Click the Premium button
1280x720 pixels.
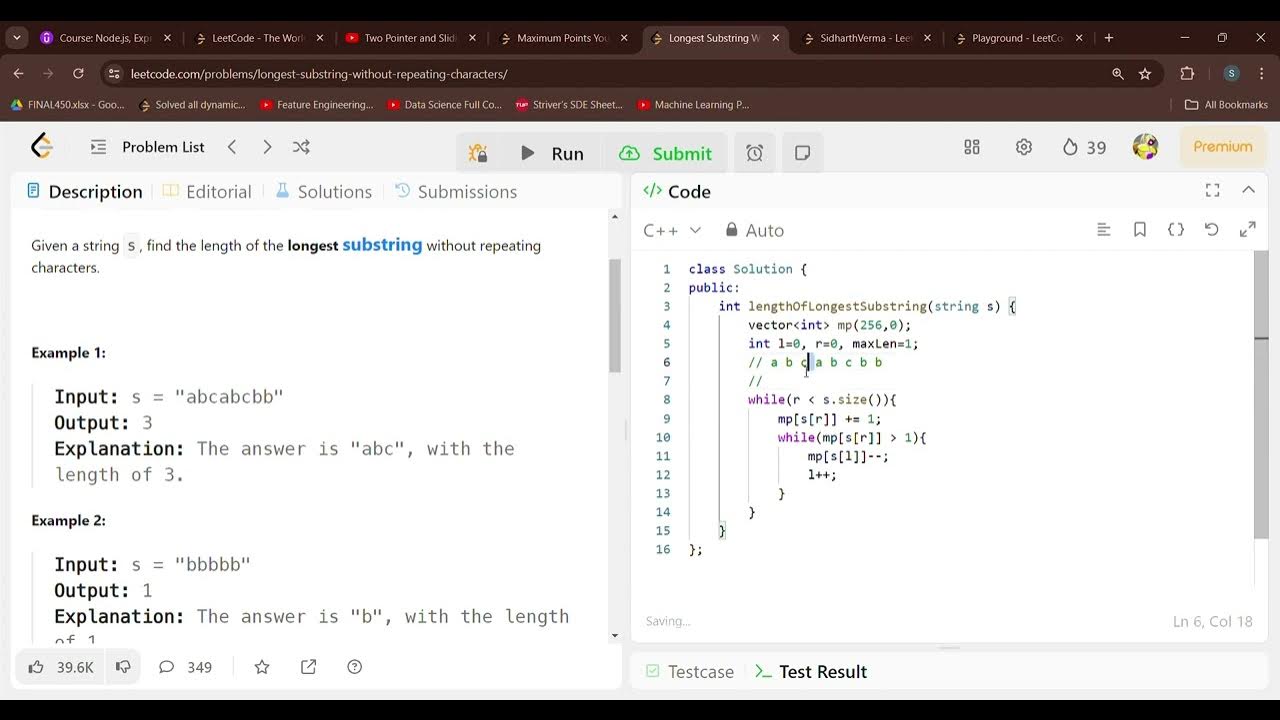[1223, 147]
